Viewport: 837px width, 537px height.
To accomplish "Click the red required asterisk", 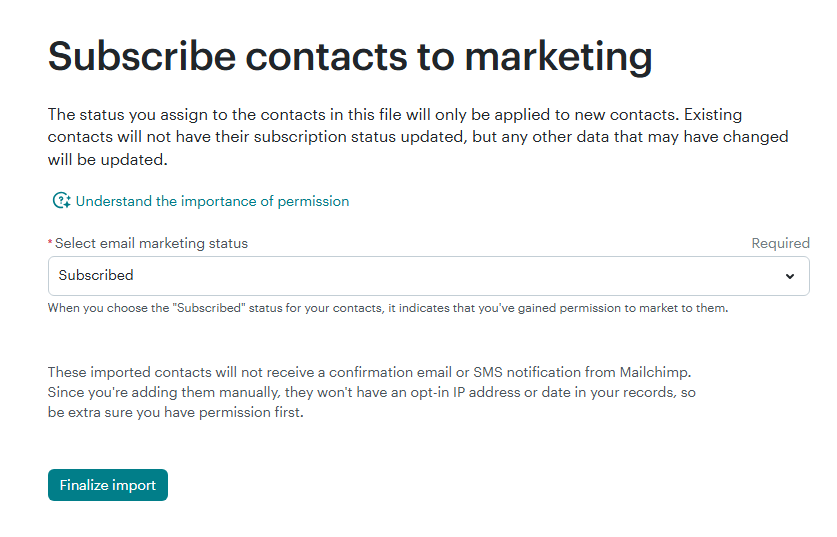I will (50, 243).
